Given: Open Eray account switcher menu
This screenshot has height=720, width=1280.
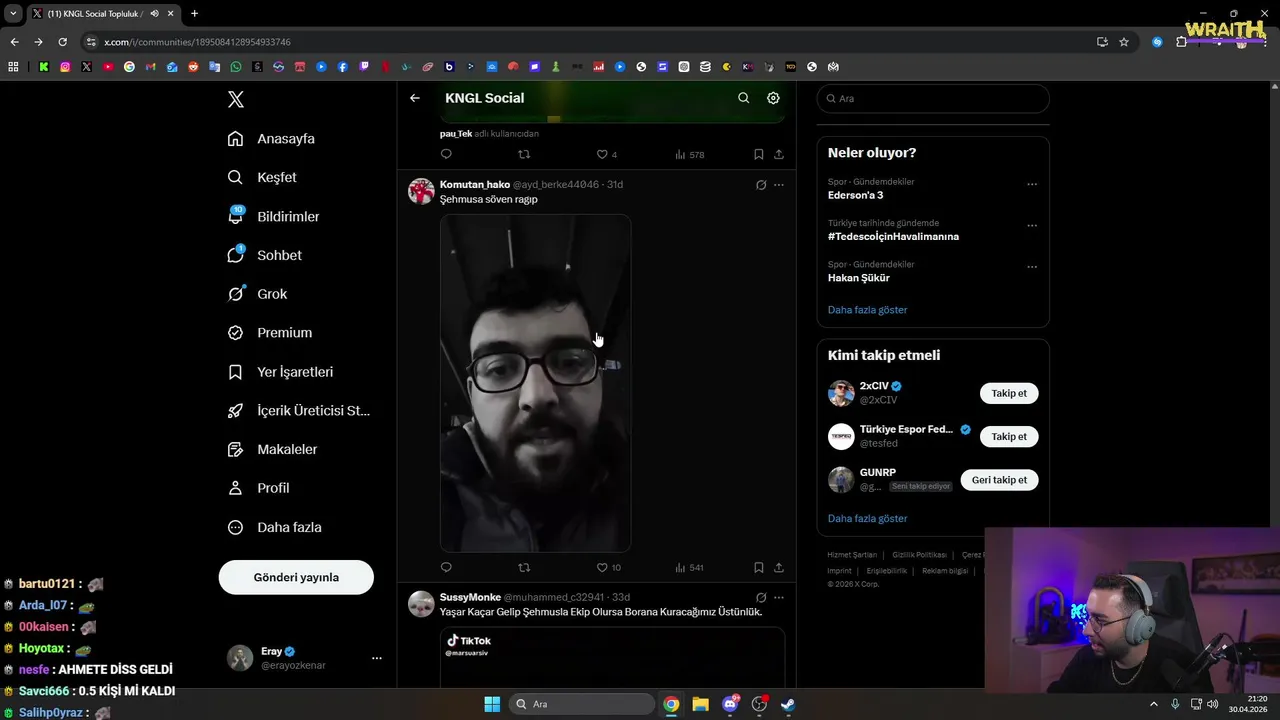Looking at the screenshot, I should [305, 658].
